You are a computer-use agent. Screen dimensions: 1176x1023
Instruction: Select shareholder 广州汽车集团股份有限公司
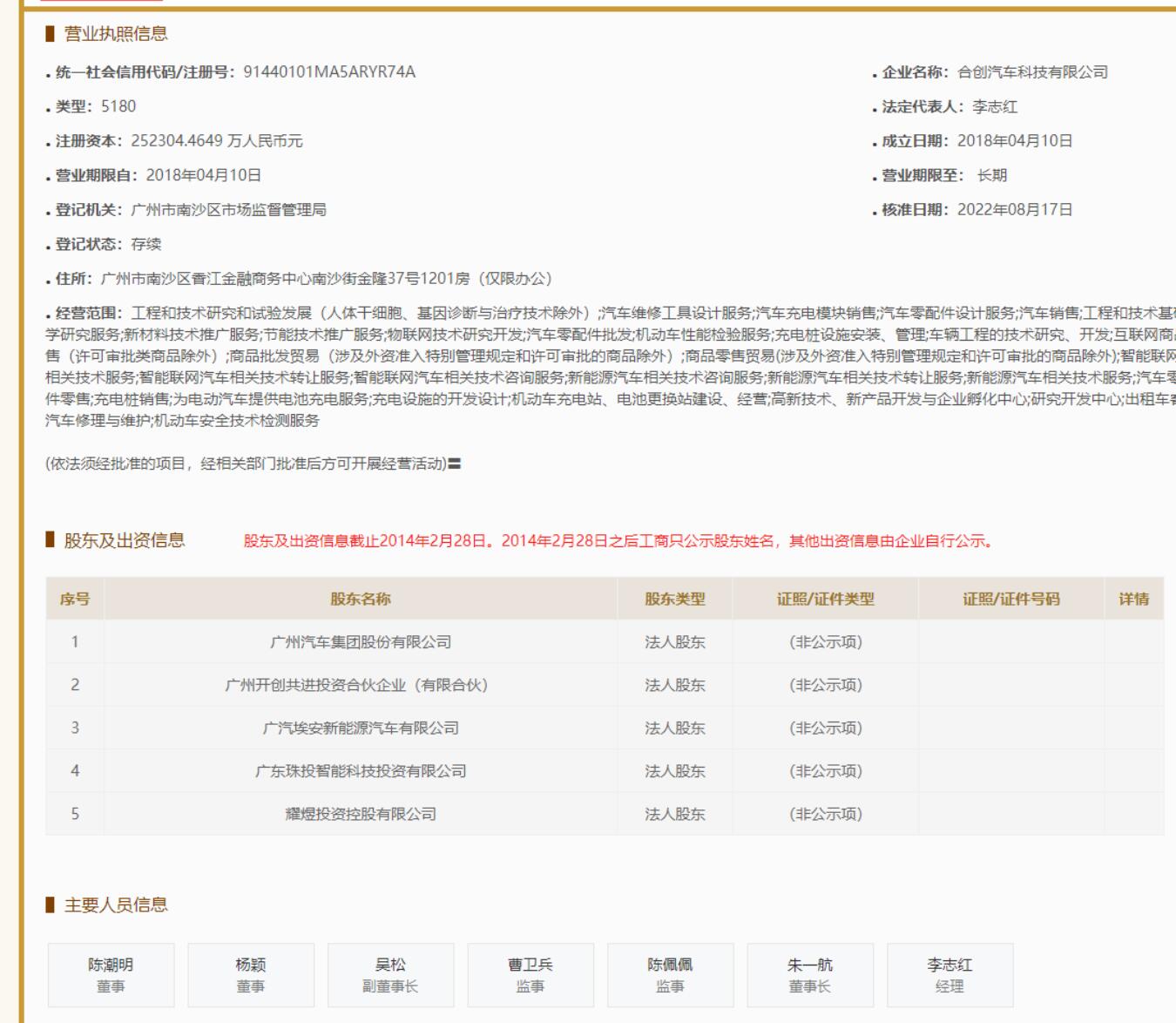coord(361,642)
